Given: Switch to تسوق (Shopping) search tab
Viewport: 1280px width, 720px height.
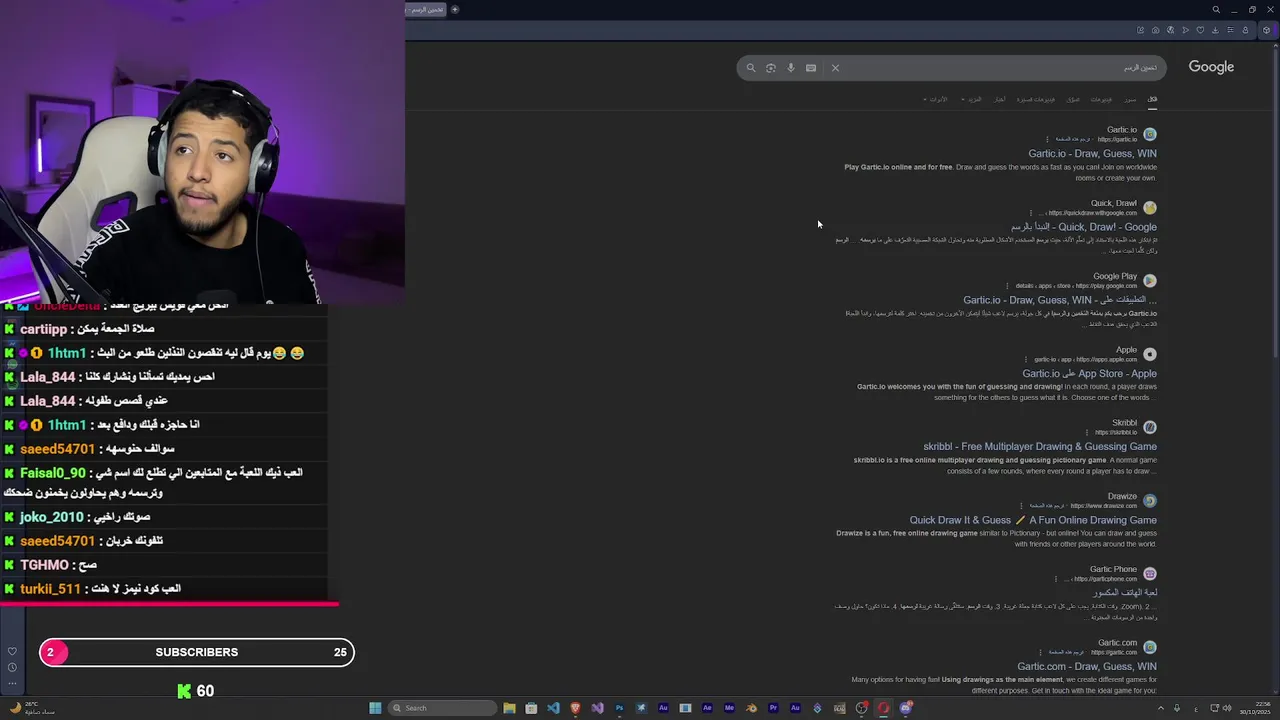Looking at the screenshot, I should pos(1073,99).
